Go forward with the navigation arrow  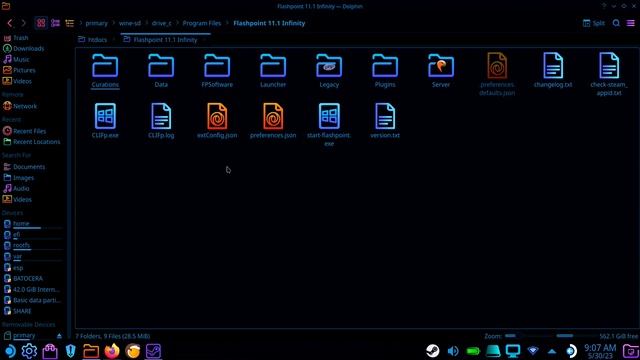[x=24, y=23]
